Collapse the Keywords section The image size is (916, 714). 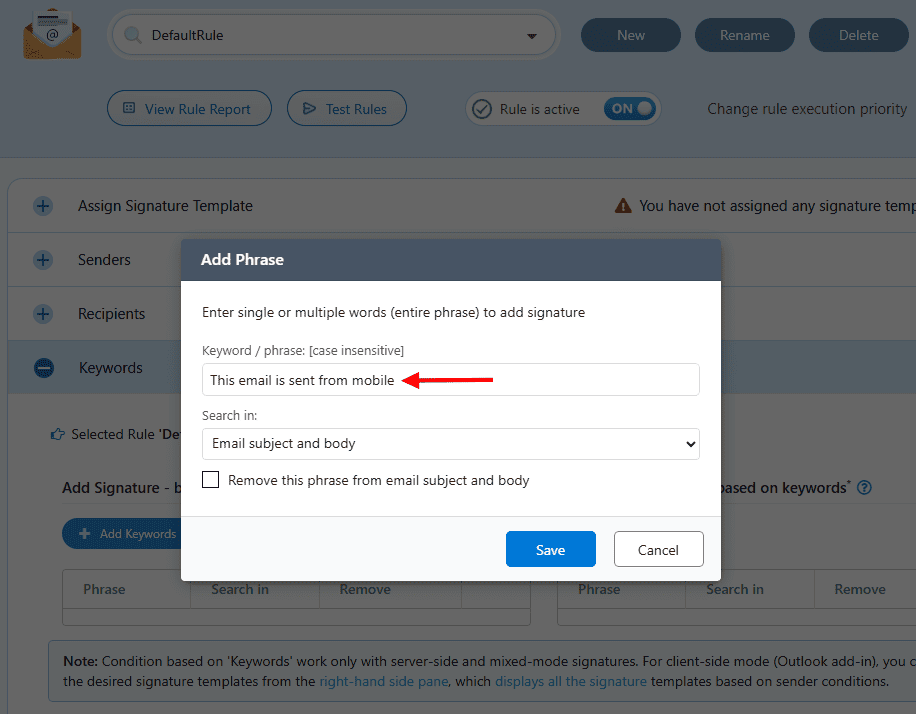[x=43, y=368]
